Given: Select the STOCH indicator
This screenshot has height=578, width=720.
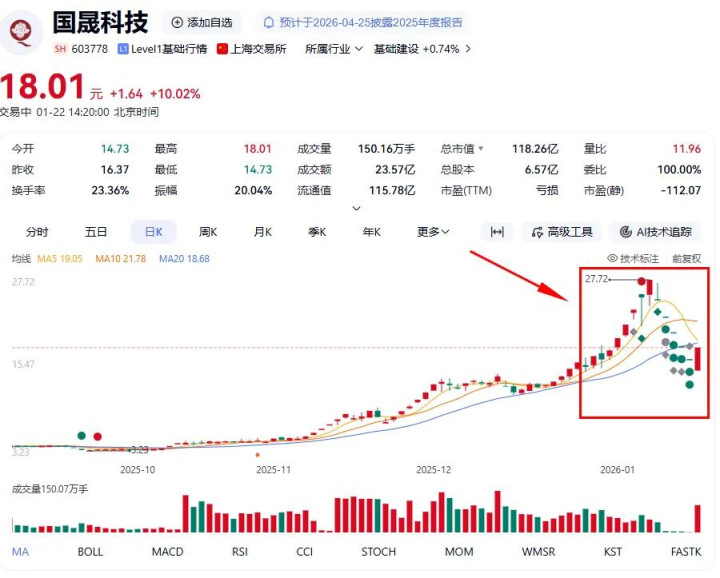Looking at the screenshot, I should tap(378, 551).
